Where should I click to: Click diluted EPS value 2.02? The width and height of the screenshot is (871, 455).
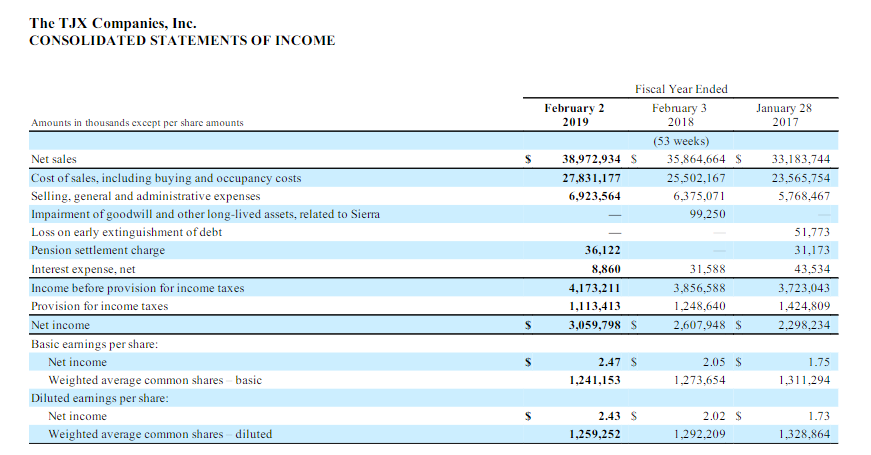(714, 416)
